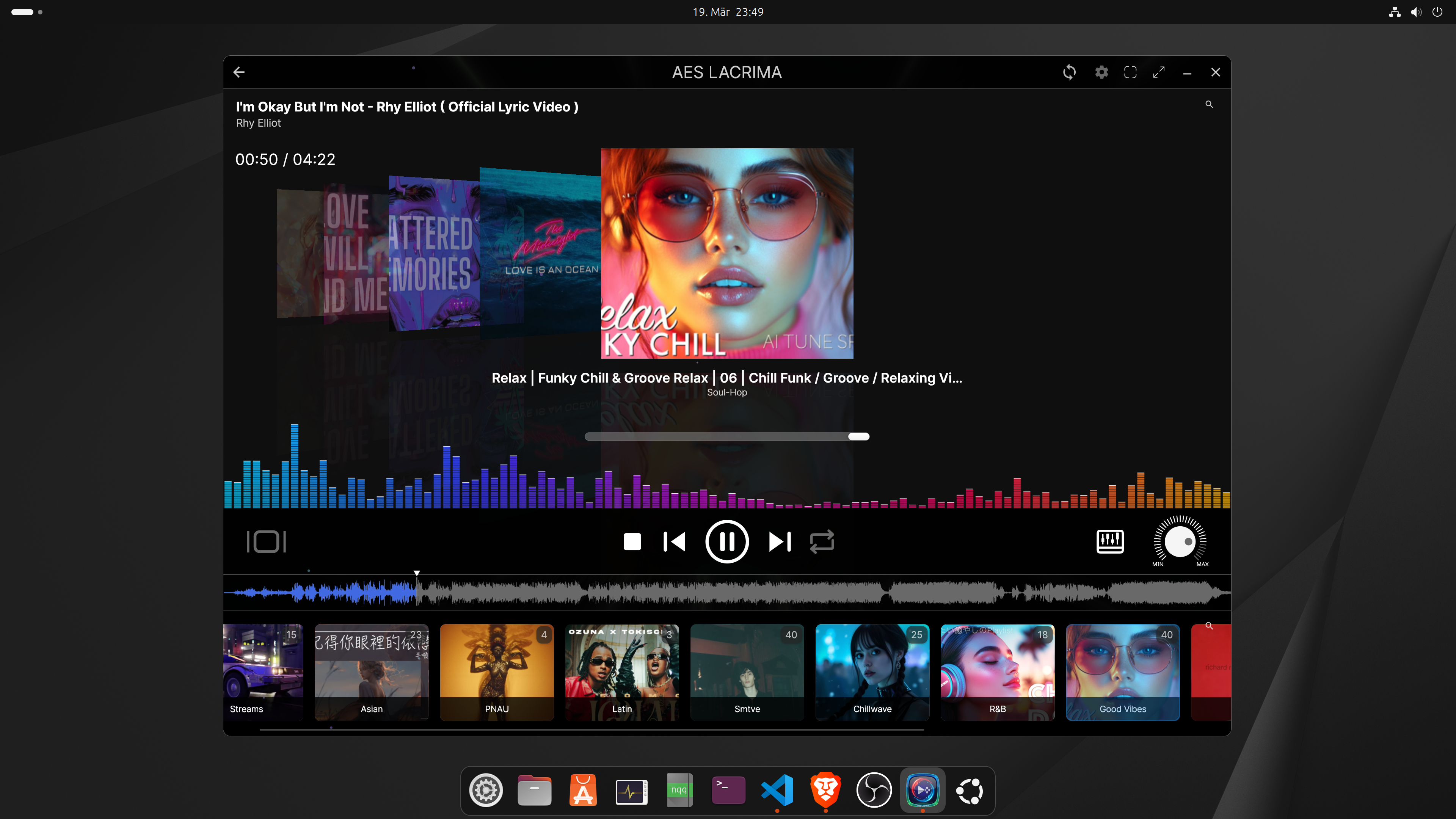Click the playlist row horizontal scrollbar
The width and height of the screenshot is (1456, 819).
pyautogui.click(x=592, y=730)
